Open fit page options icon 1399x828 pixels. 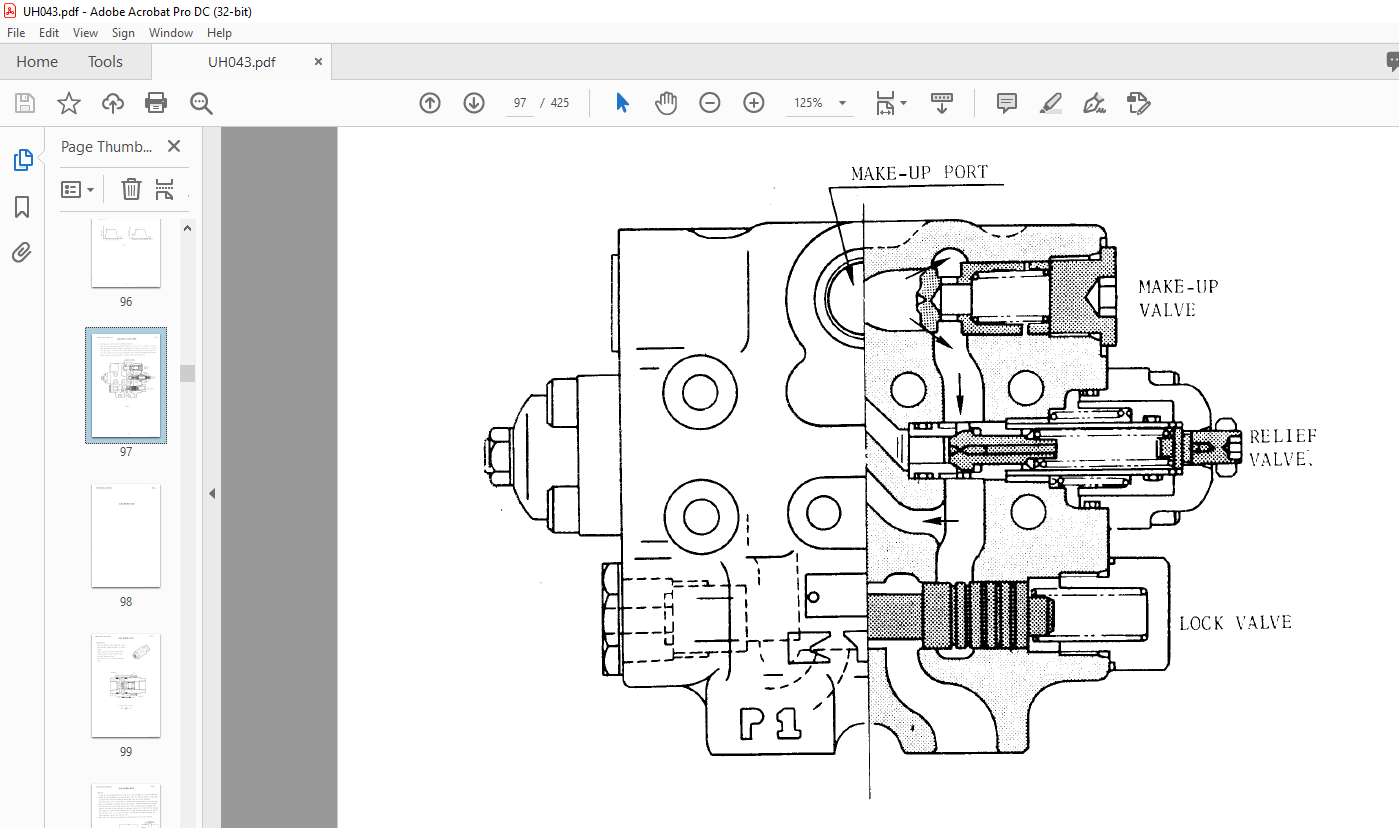pyautogui.click(x=885, y=103)
